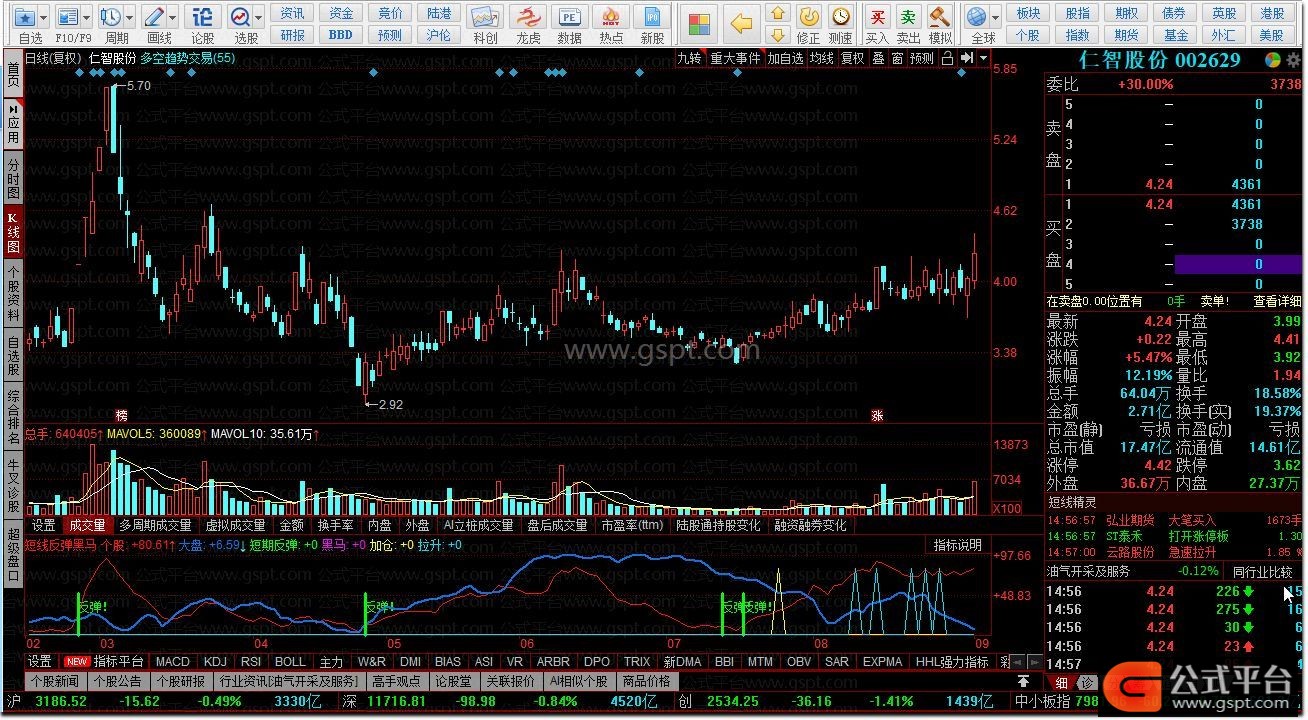Image resolution: width=1308 pixels, height=720 pixels.
Task: Select the 画线 drawing pencil tool
Action: click(x=154, y=17)
